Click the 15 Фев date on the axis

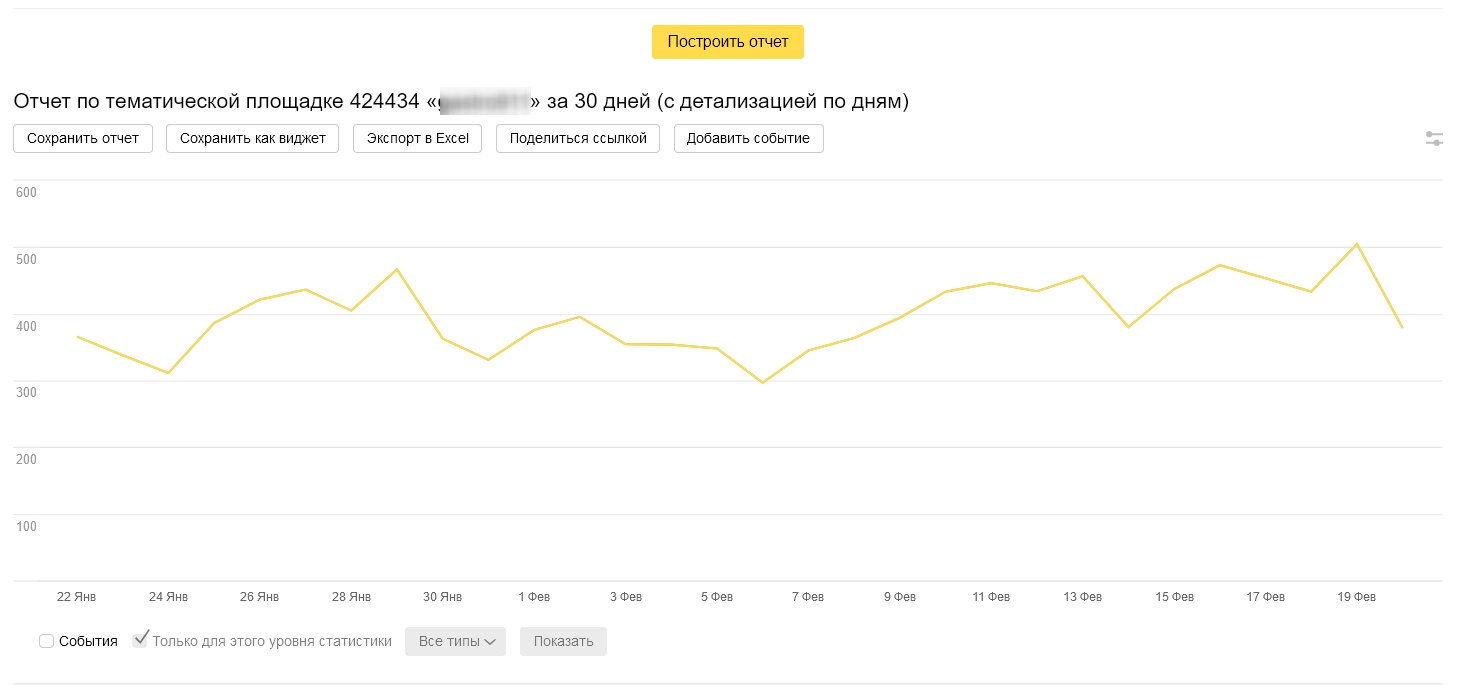pos(1174,597)
